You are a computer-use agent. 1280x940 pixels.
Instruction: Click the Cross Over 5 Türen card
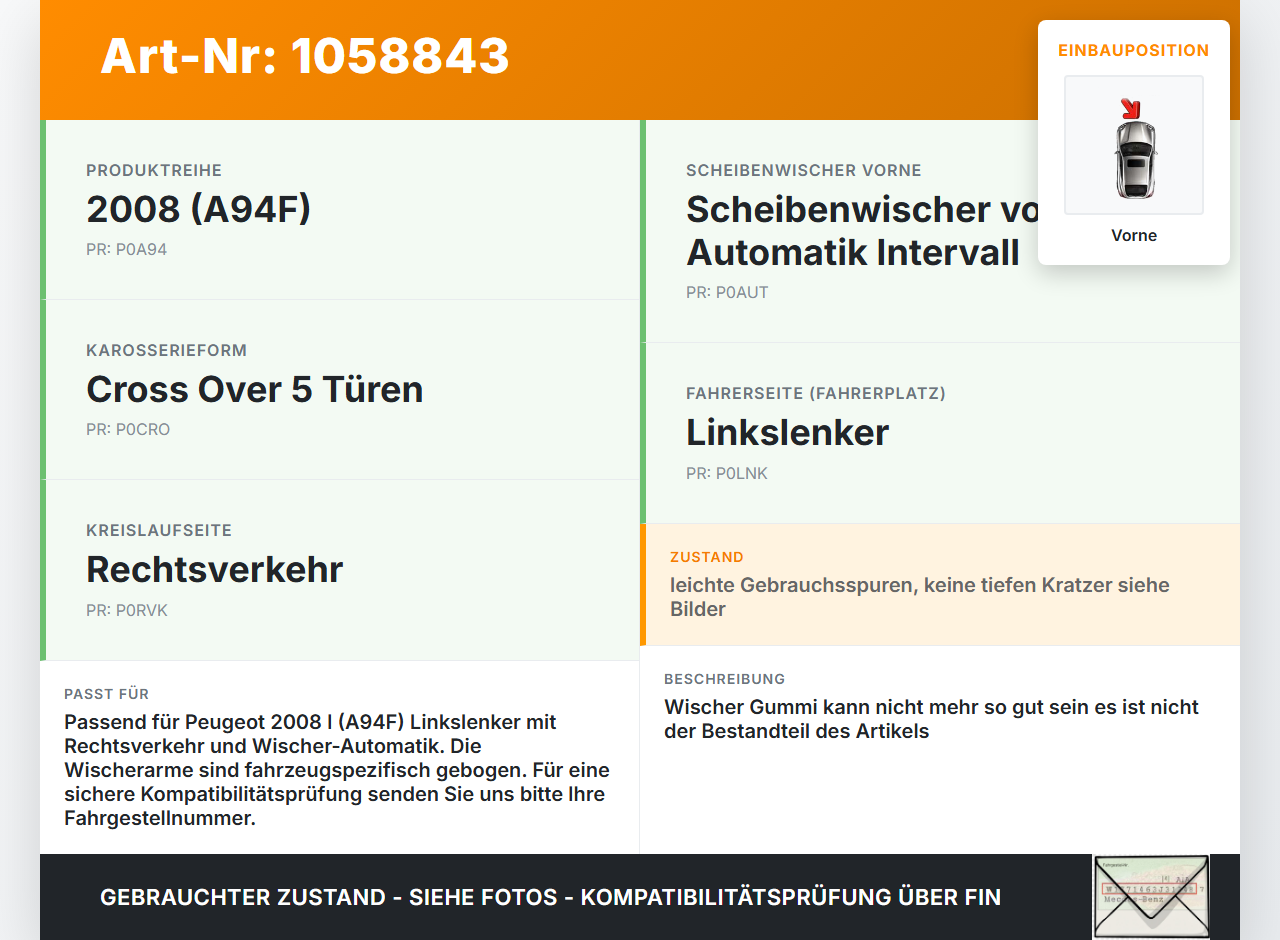tap(340, 390)
